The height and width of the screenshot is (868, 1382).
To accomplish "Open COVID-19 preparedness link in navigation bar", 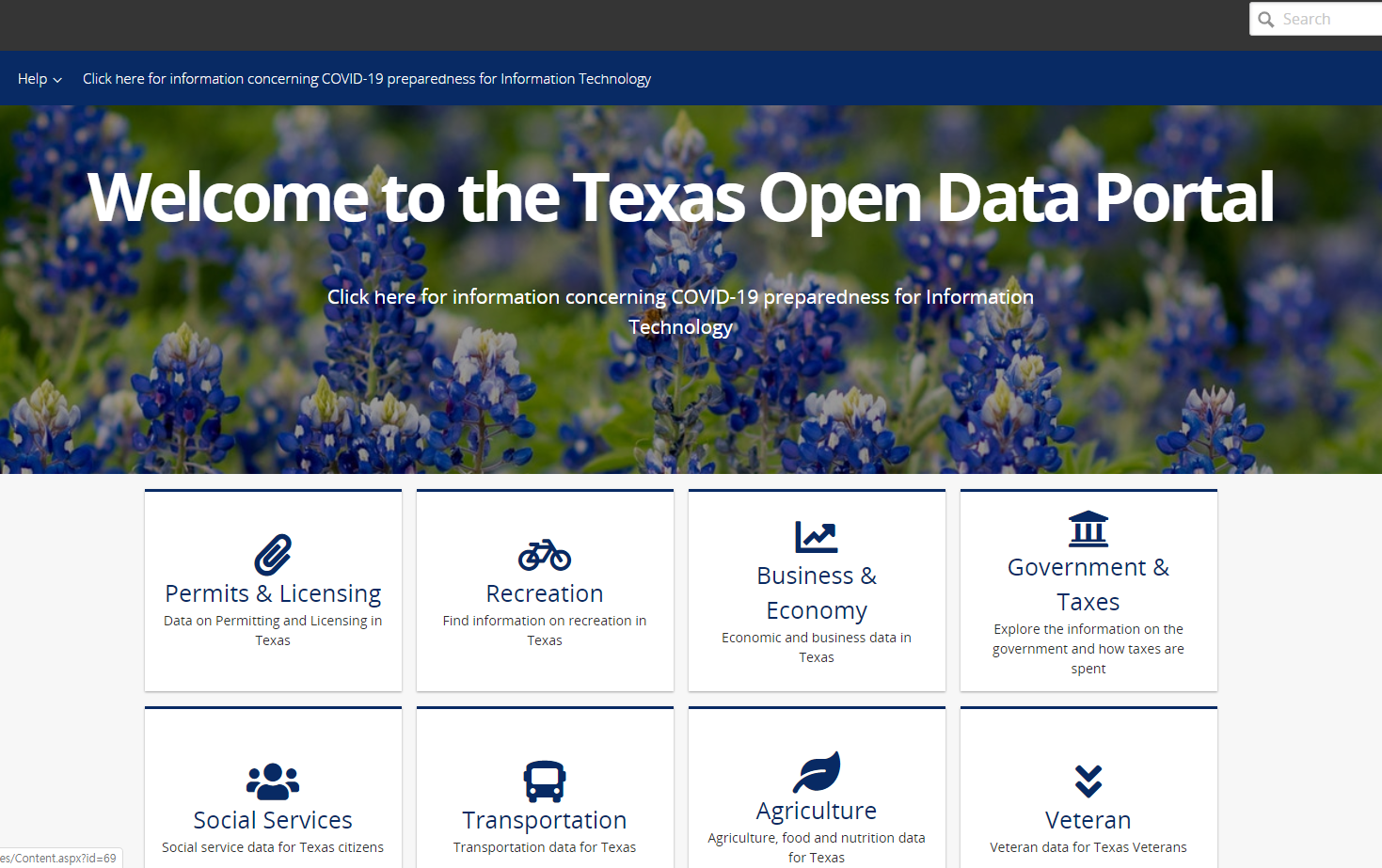I will click(366, 79).
